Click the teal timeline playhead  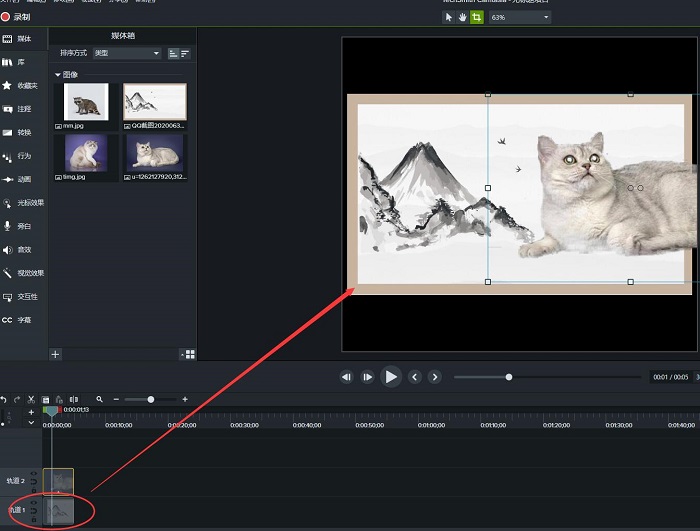(52, 411)
